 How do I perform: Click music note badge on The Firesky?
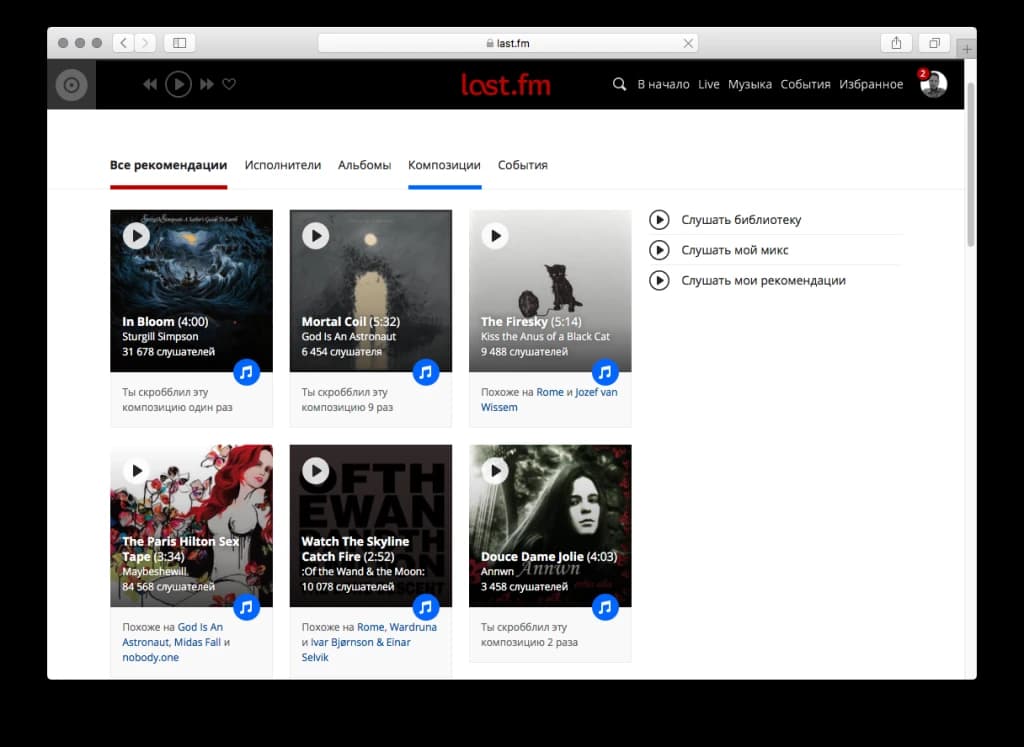pyautogui.click(x=605, y=372)
